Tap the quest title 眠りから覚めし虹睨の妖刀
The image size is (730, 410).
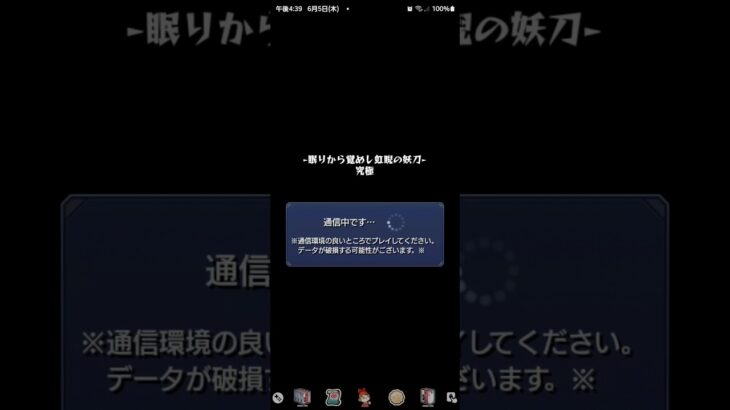365,160
